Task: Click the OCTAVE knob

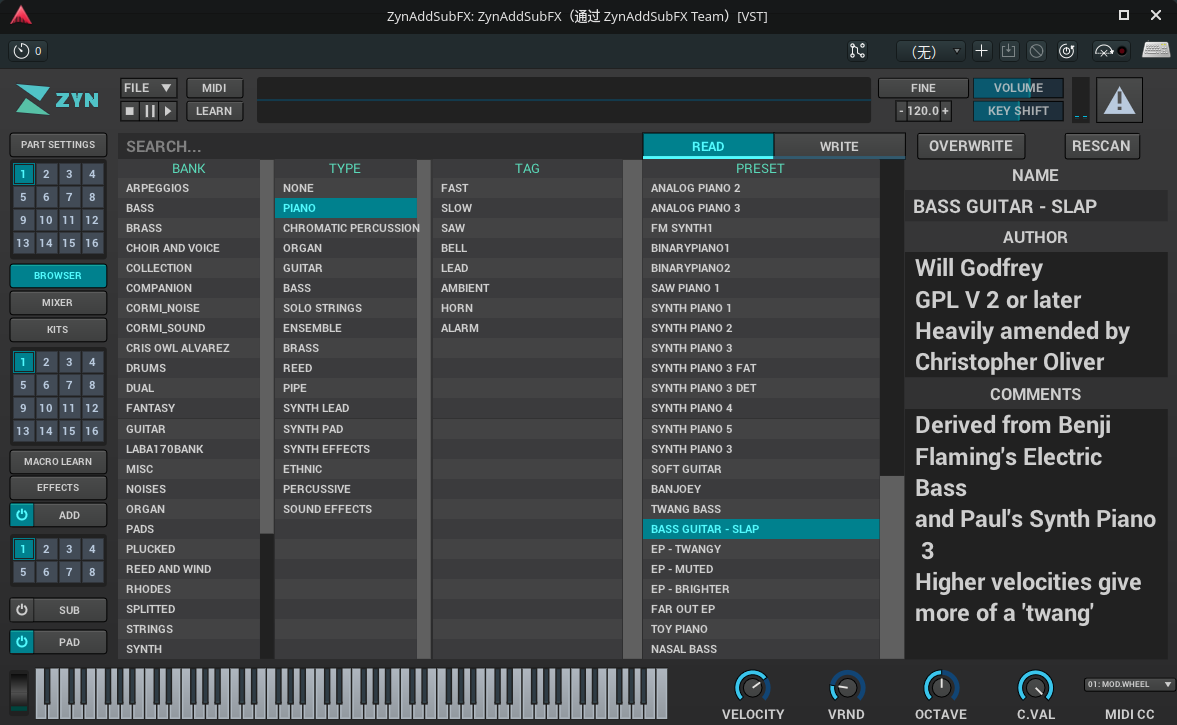Action: pyautogui.click(x=941, y=687)
